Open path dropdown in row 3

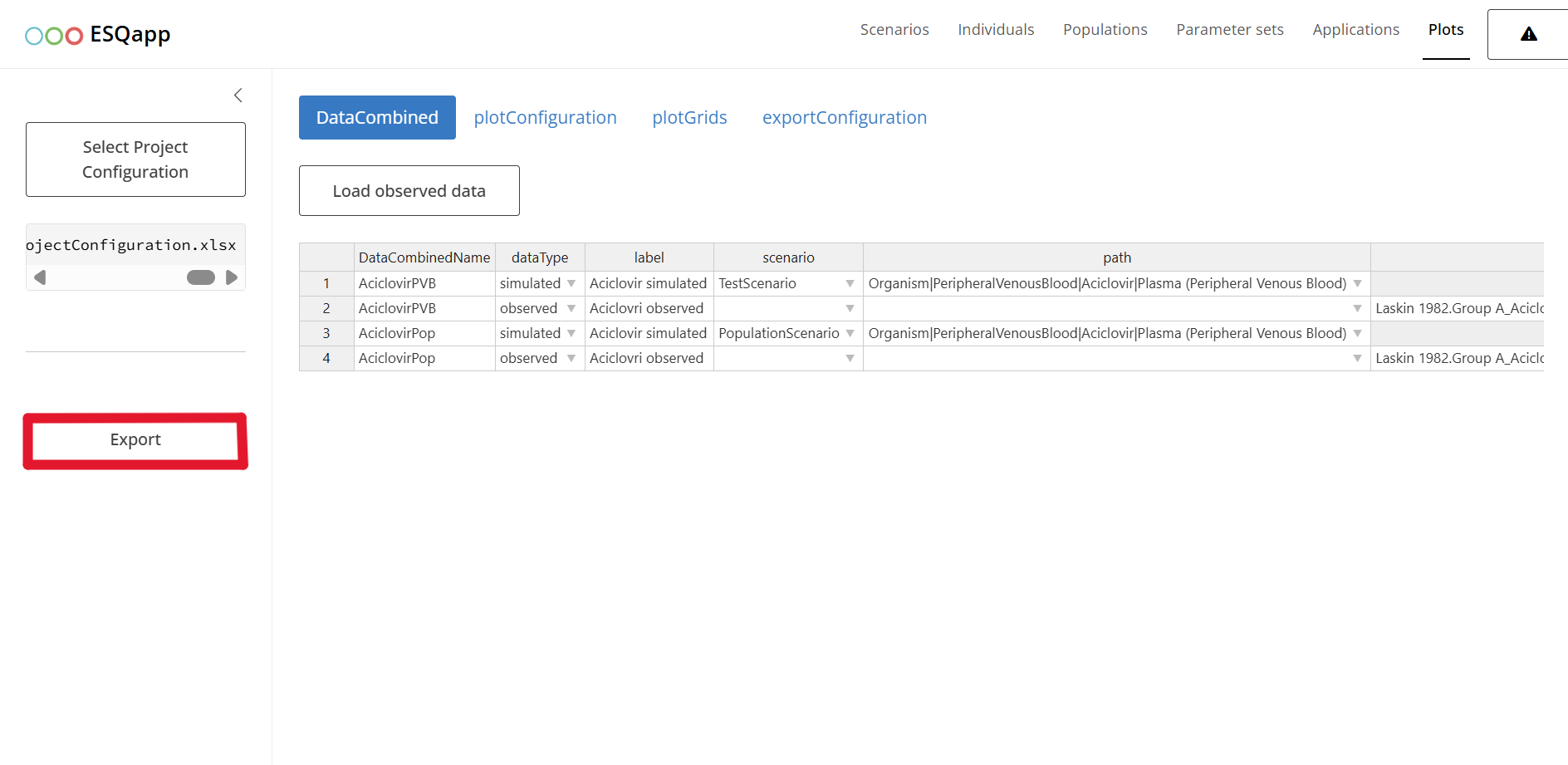[1357, 334]
